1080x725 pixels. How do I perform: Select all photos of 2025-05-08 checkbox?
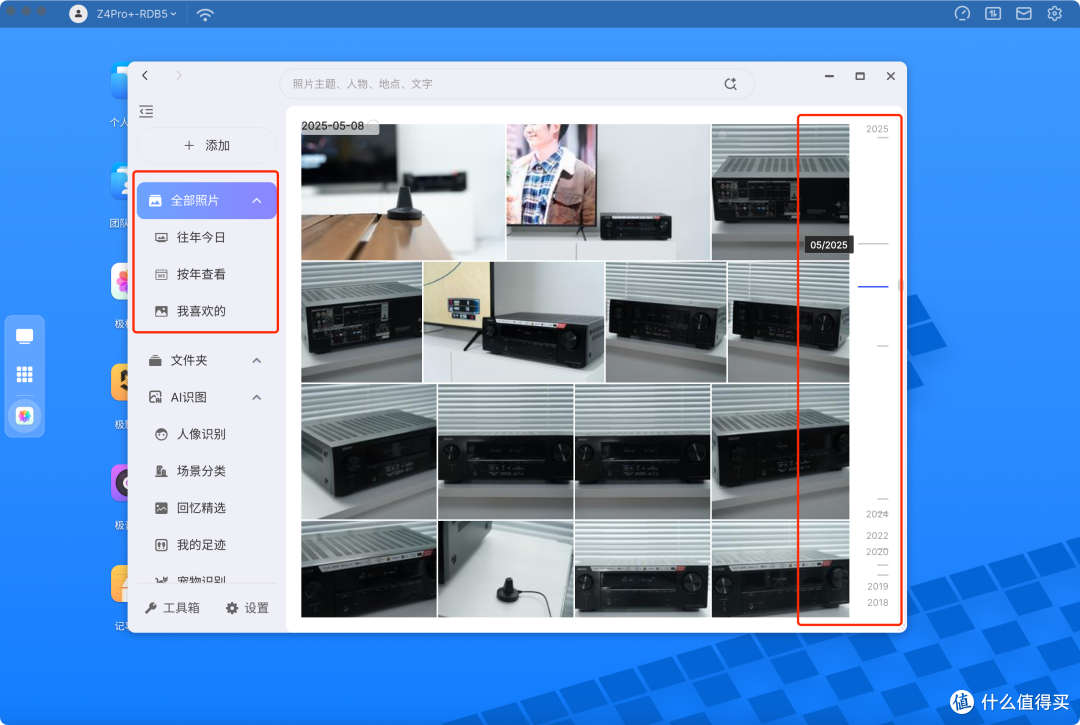[x=373, y=125]
